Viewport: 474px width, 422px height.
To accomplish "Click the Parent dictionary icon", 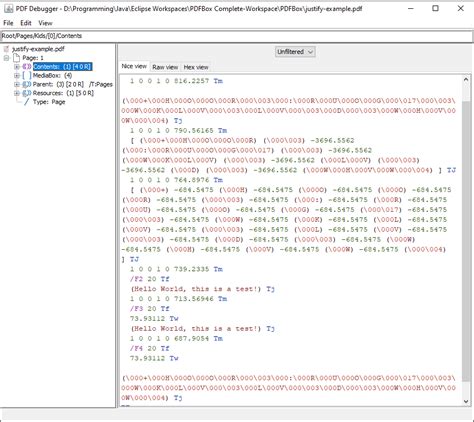I will 27,84.
